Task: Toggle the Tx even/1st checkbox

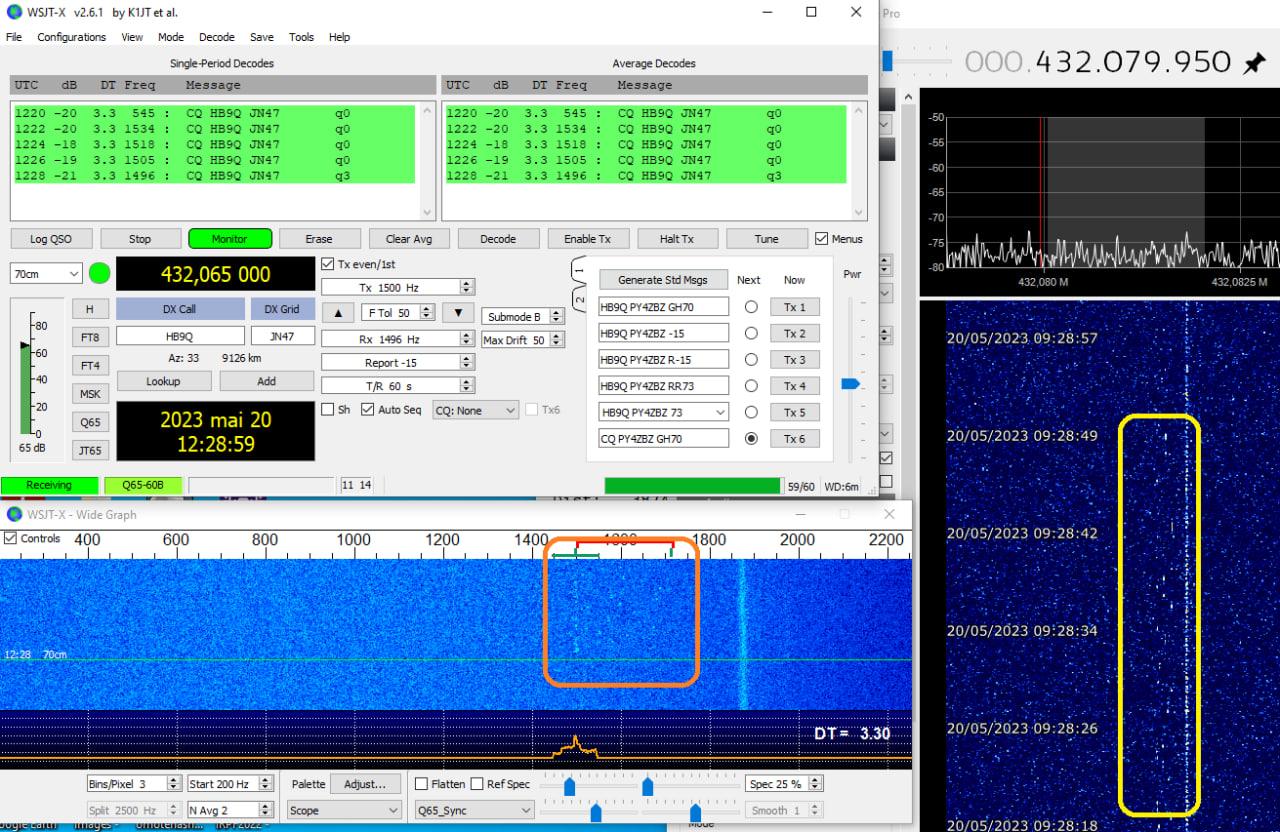Action: [x=328, y=264]
